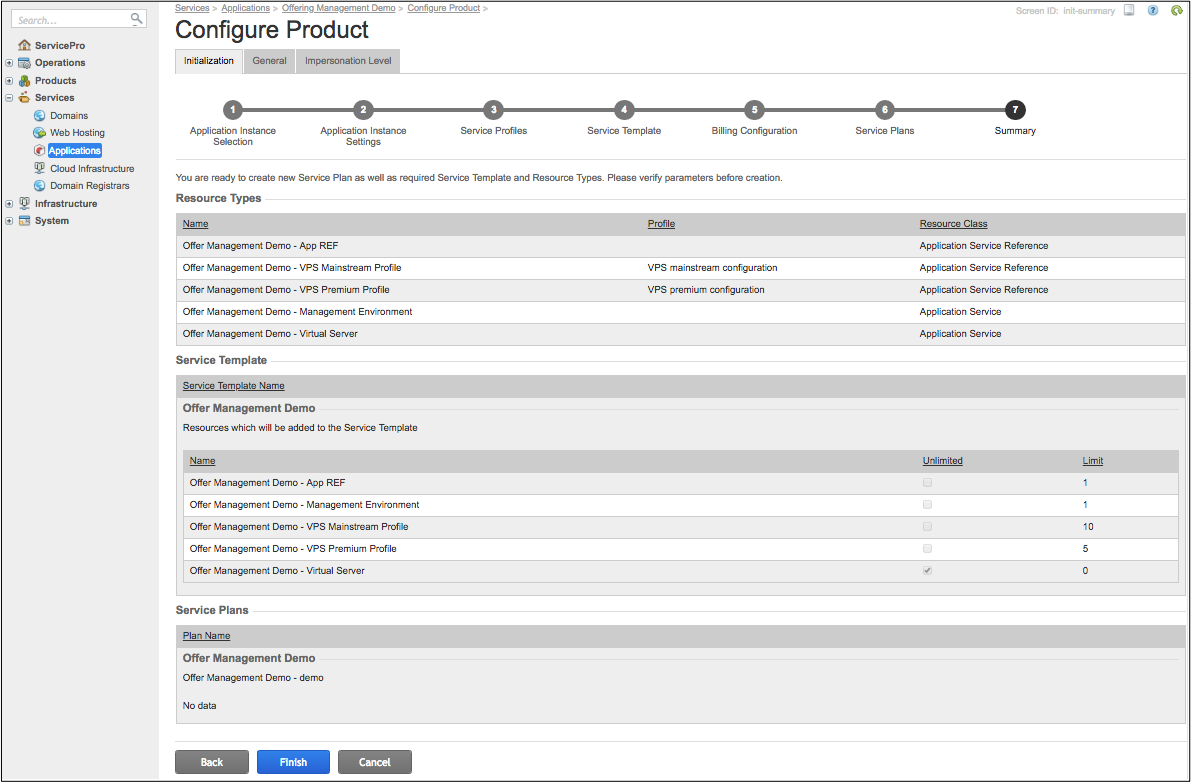Image resolution: width=1191 pixels, height=782 pixels.
Task: Expand the Infrastructure tree node
Action: 9,204
